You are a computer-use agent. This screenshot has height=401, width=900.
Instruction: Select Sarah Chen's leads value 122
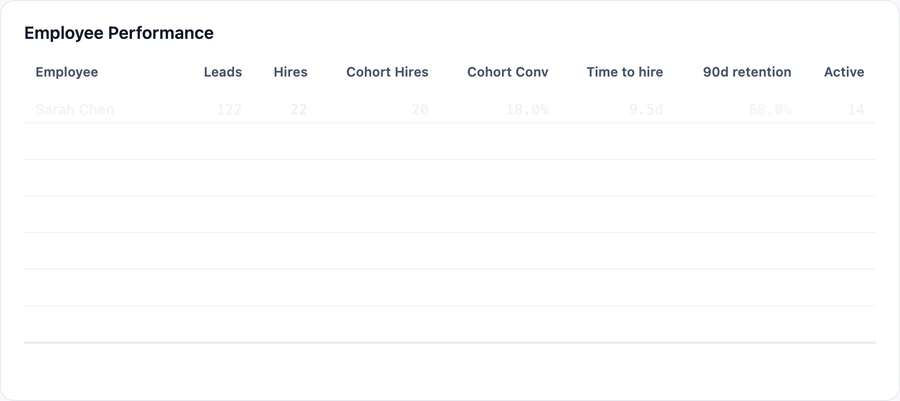pos(229,110)
